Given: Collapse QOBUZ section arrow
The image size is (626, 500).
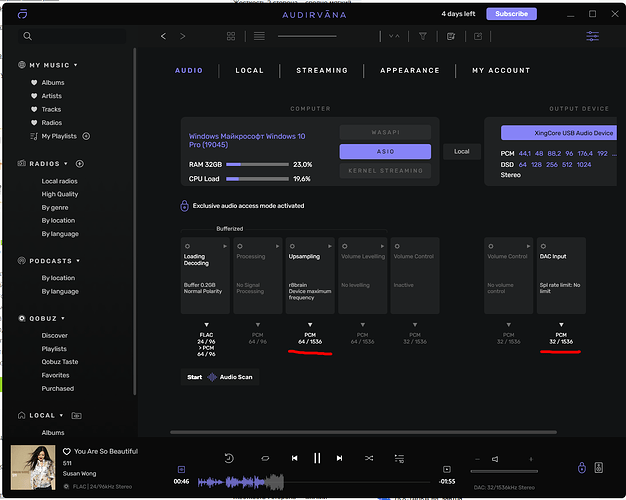Looking at the screenshot, I should (63, 319).
